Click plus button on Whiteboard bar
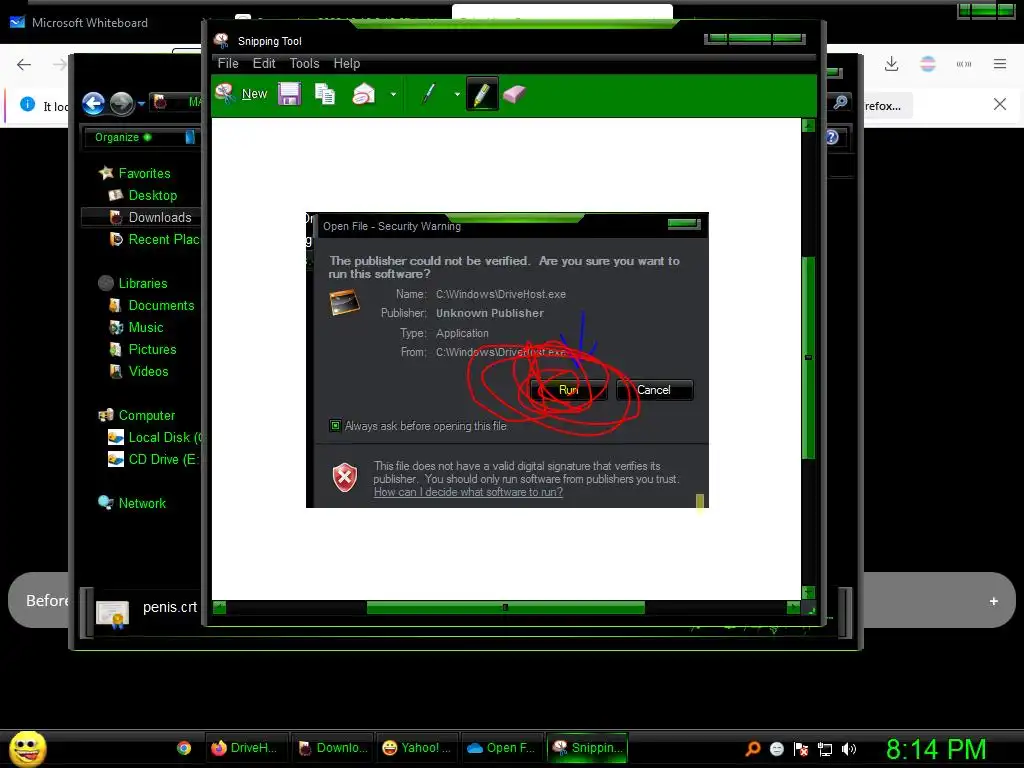 [x=993, y=601]
